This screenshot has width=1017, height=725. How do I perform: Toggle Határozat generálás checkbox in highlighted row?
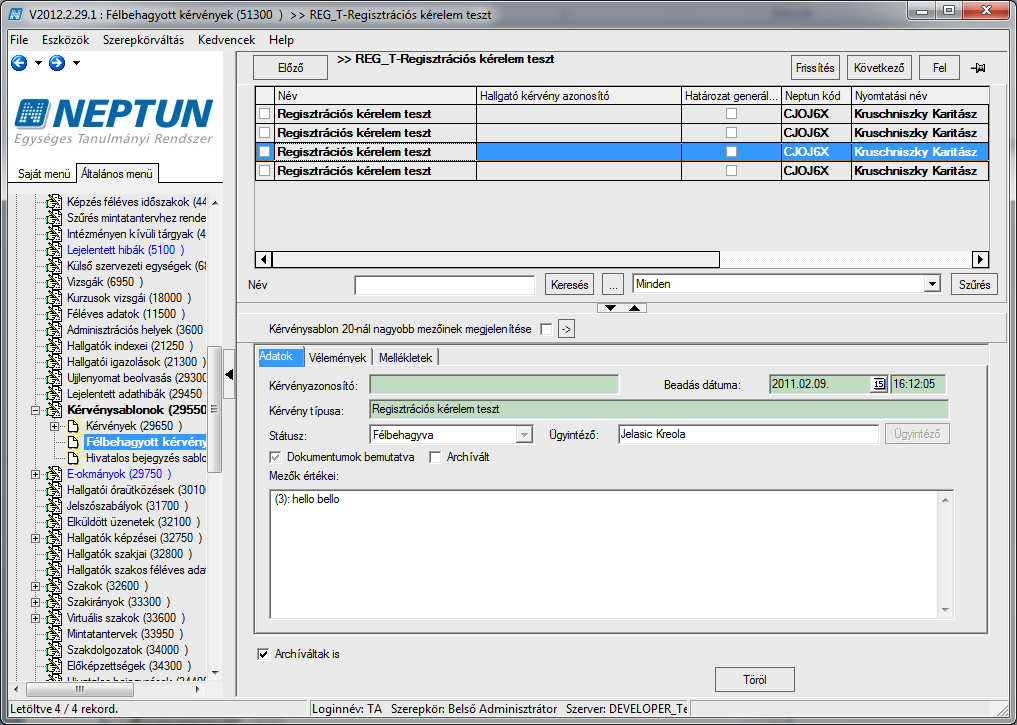pos(732,152)
